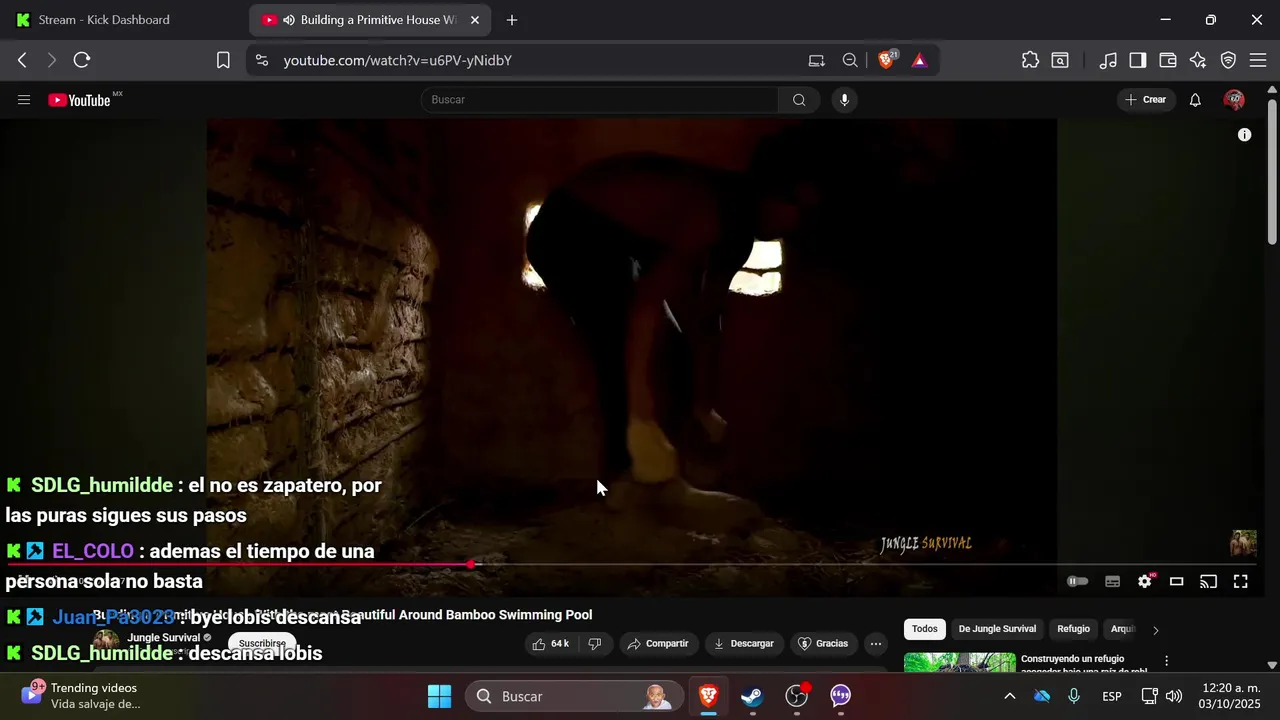Open Brave Shields lion icon
Image resolution: width=1280 pixels, height=720 pixels.
pos(886,60)
